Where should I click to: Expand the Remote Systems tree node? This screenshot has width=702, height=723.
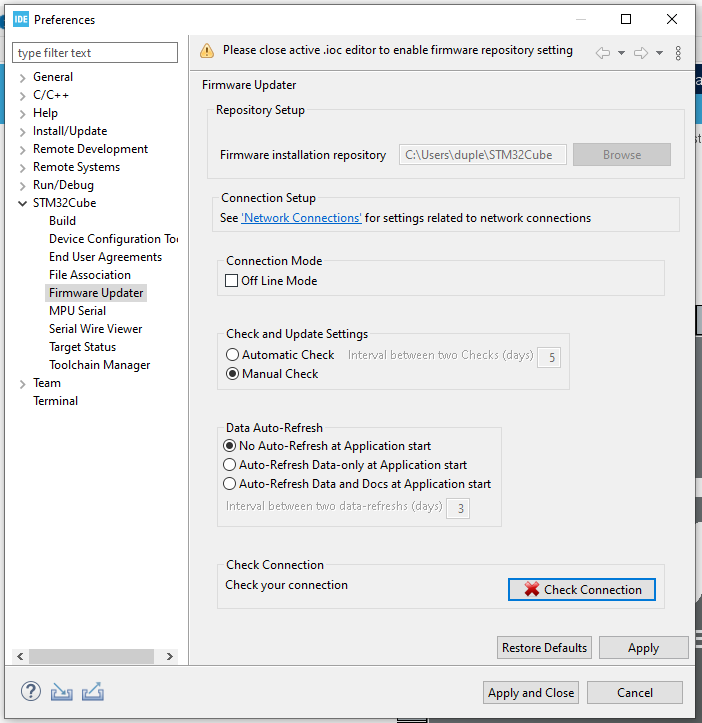coord(22,168)
